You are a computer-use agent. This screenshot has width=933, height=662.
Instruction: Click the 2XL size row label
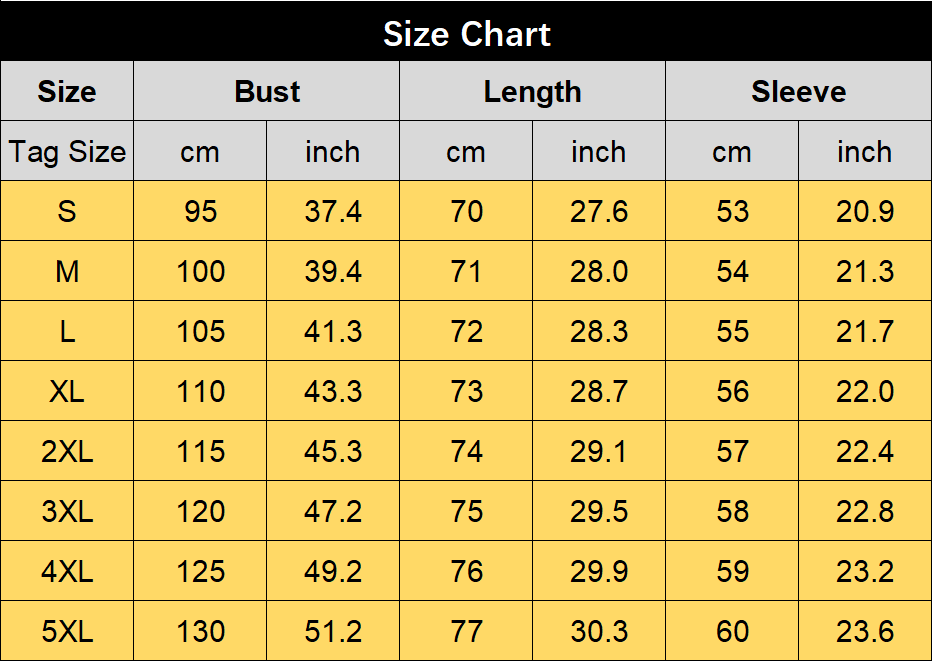[67, 451]
